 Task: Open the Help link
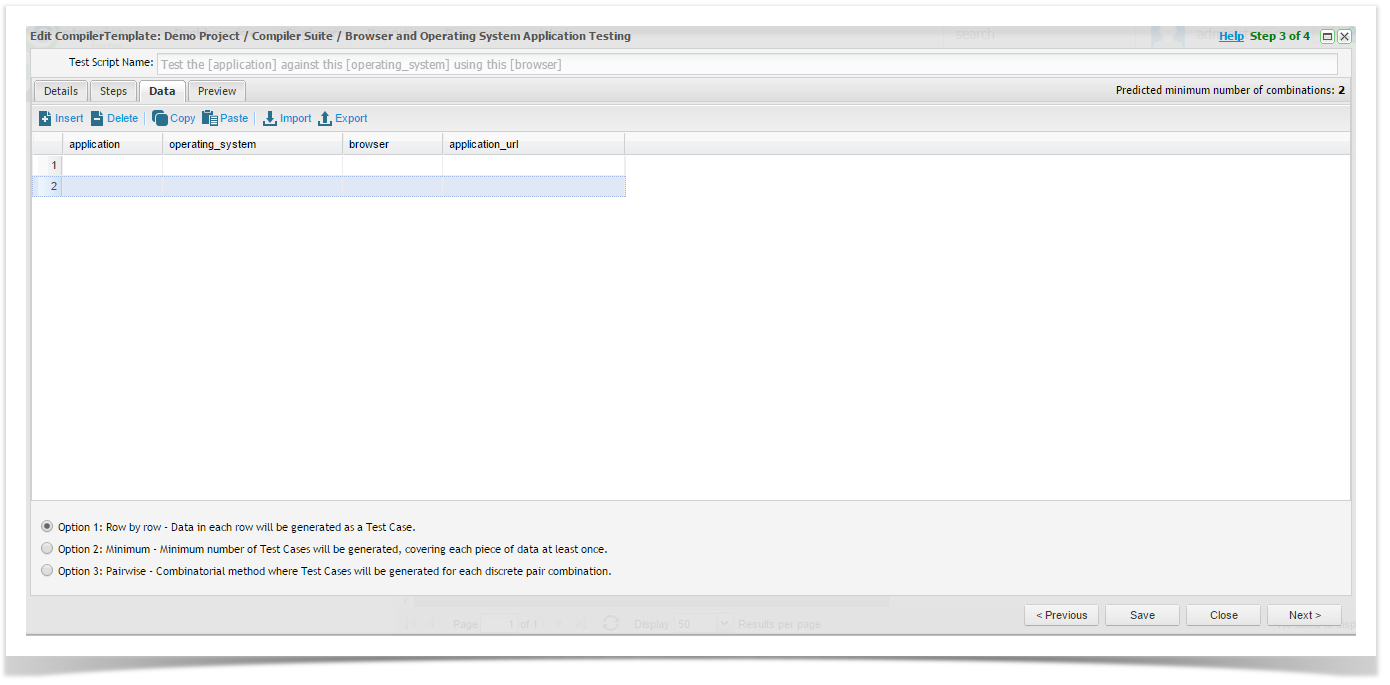[x=1231, y=36]
